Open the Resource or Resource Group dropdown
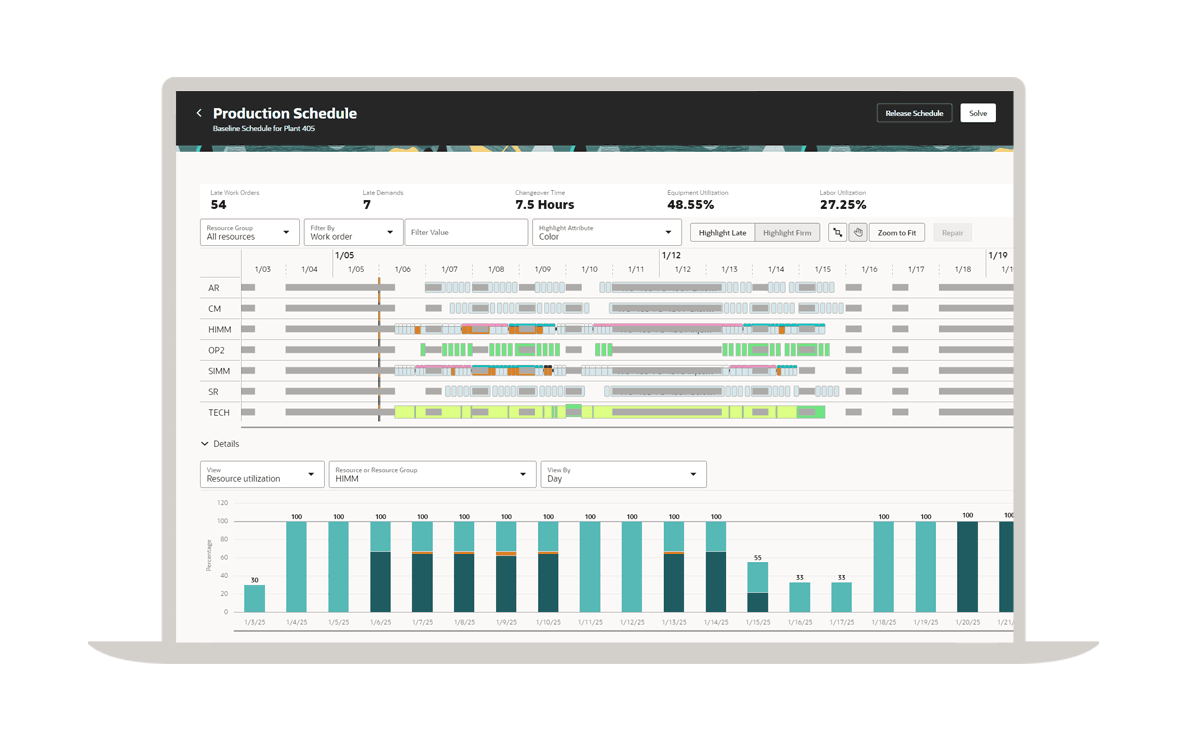The height and width of the screenshot is (742, 1187). [x=431, y=474]
